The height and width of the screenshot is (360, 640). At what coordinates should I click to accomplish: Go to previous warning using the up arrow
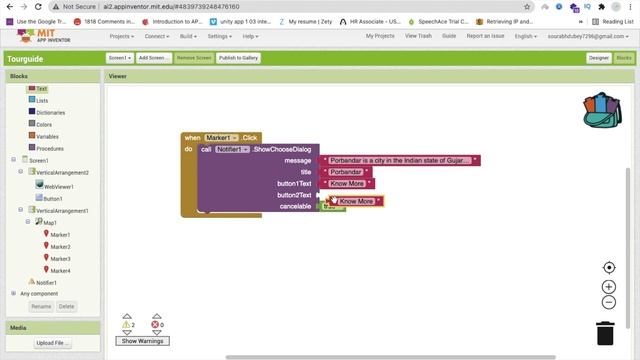[127, 316]
